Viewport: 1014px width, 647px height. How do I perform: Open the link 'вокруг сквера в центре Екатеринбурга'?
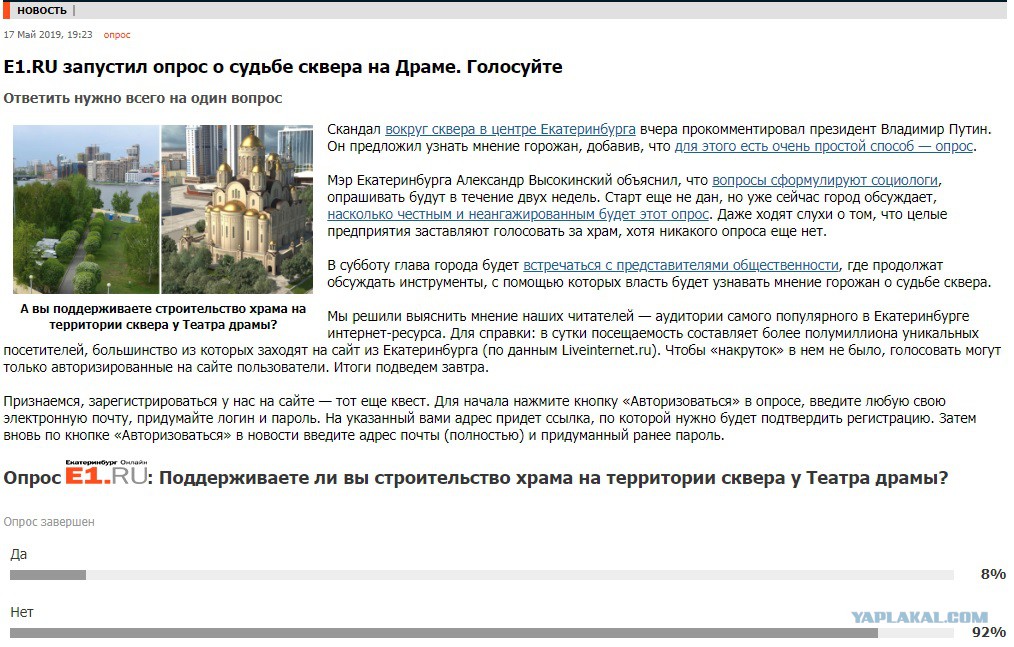click(510, 129)
